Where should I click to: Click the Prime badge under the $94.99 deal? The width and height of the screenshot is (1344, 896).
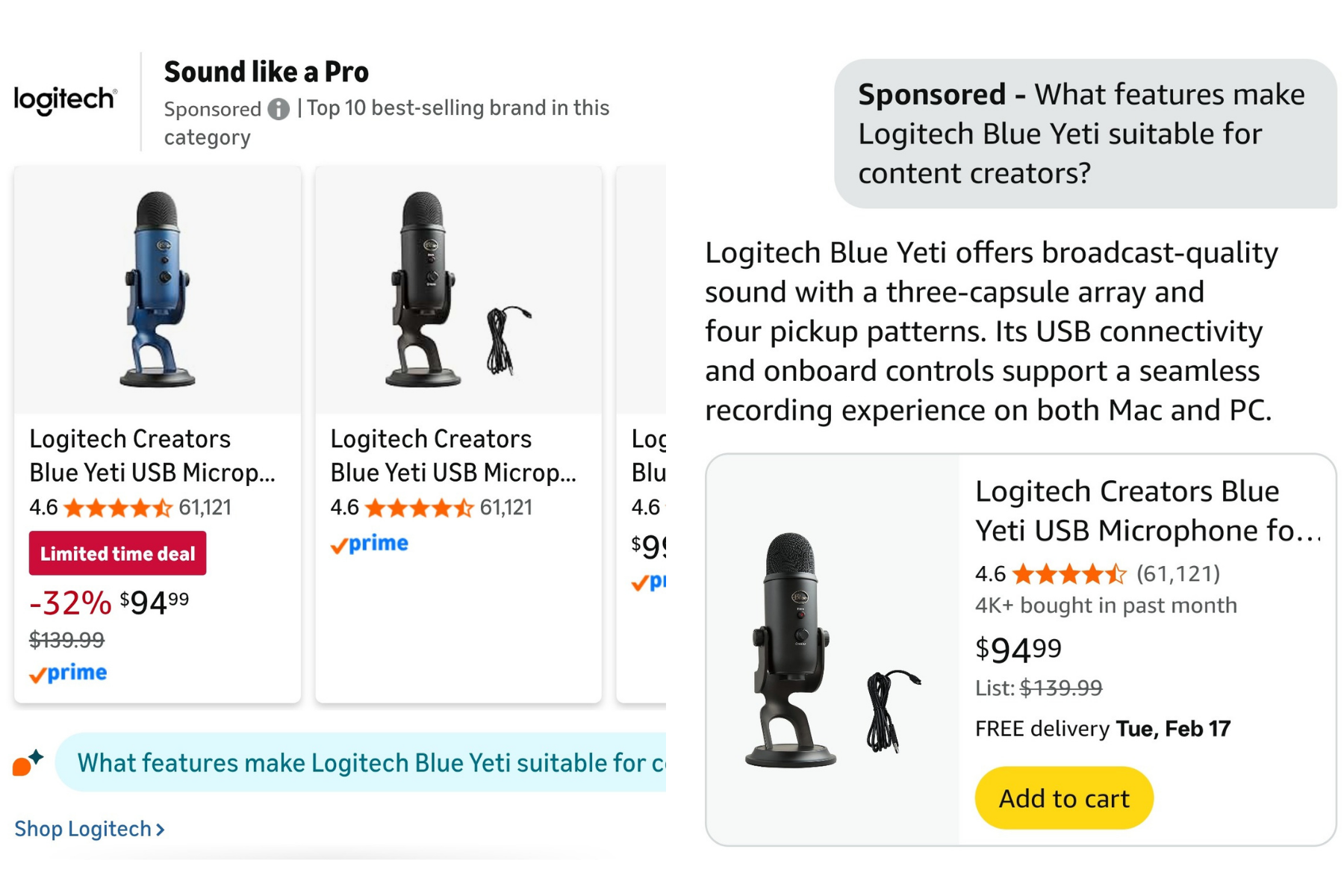[68, 673]
